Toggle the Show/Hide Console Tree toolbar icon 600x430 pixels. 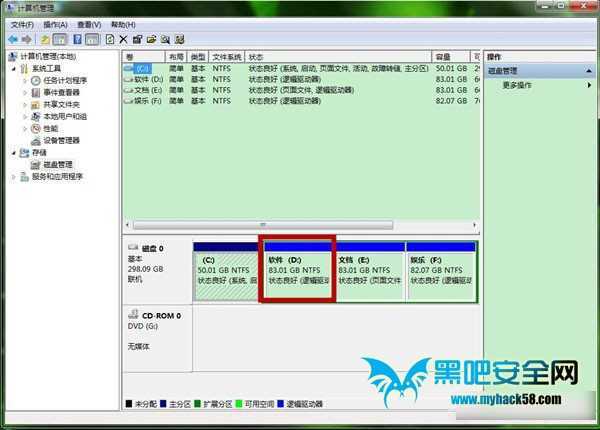[x=60, y=39]
